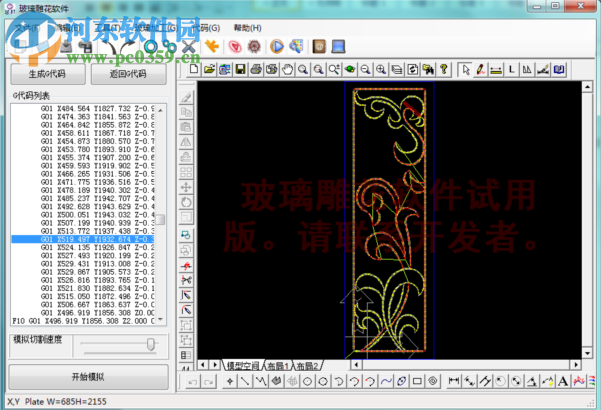Click the 模拟切削速度 slider handle
This screenshot has width=601, height=410.
coord(151,344)
